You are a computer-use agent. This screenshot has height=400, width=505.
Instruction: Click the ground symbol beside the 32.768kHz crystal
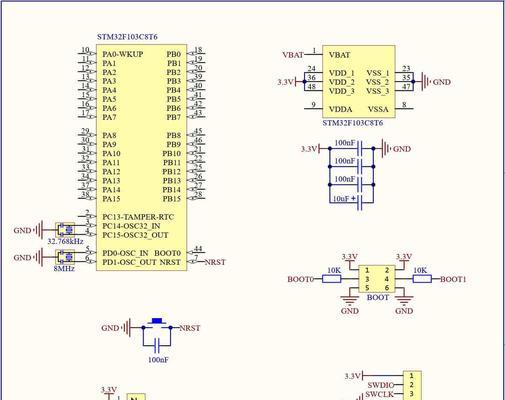coord(39,230)
